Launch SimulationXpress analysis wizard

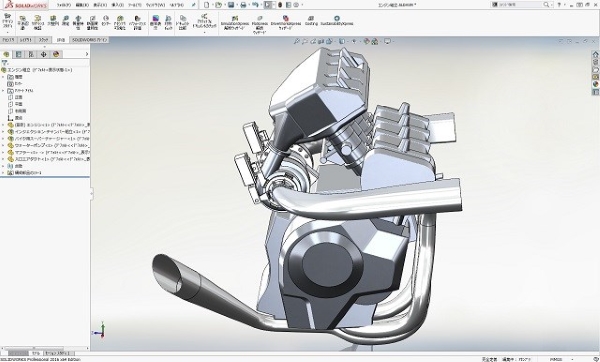[x=235, y=23]
